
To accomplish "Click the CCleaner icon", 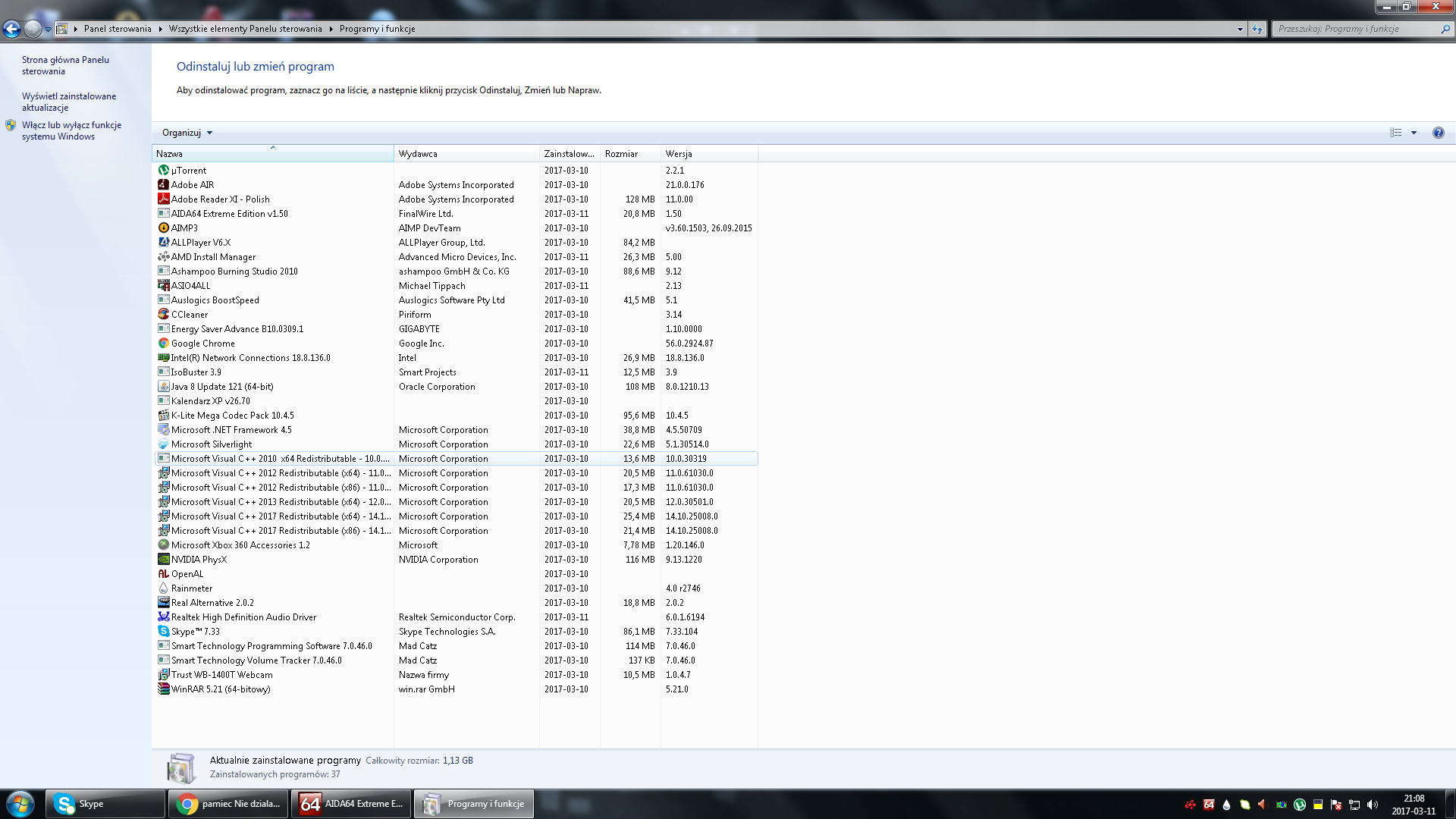I will point(163,315).
